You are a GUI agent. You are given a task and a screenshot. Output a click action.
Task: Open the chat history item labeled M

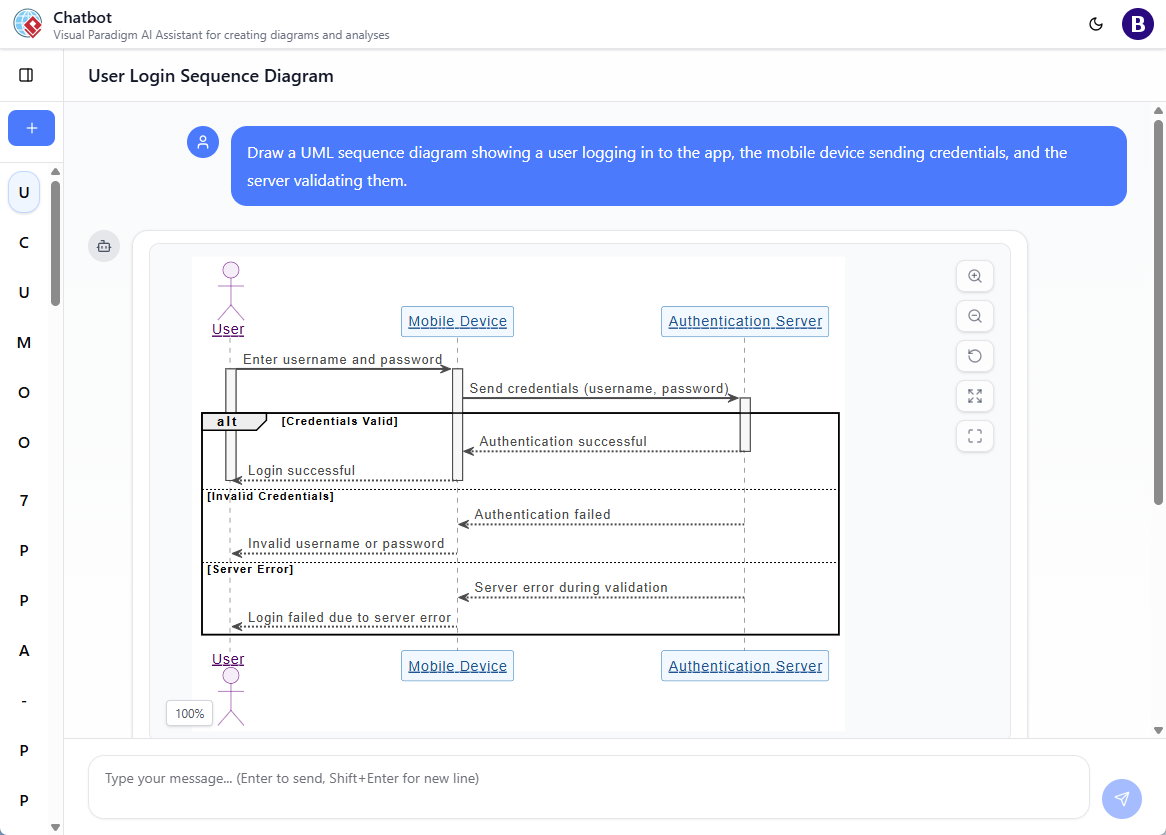pos(24,343)
